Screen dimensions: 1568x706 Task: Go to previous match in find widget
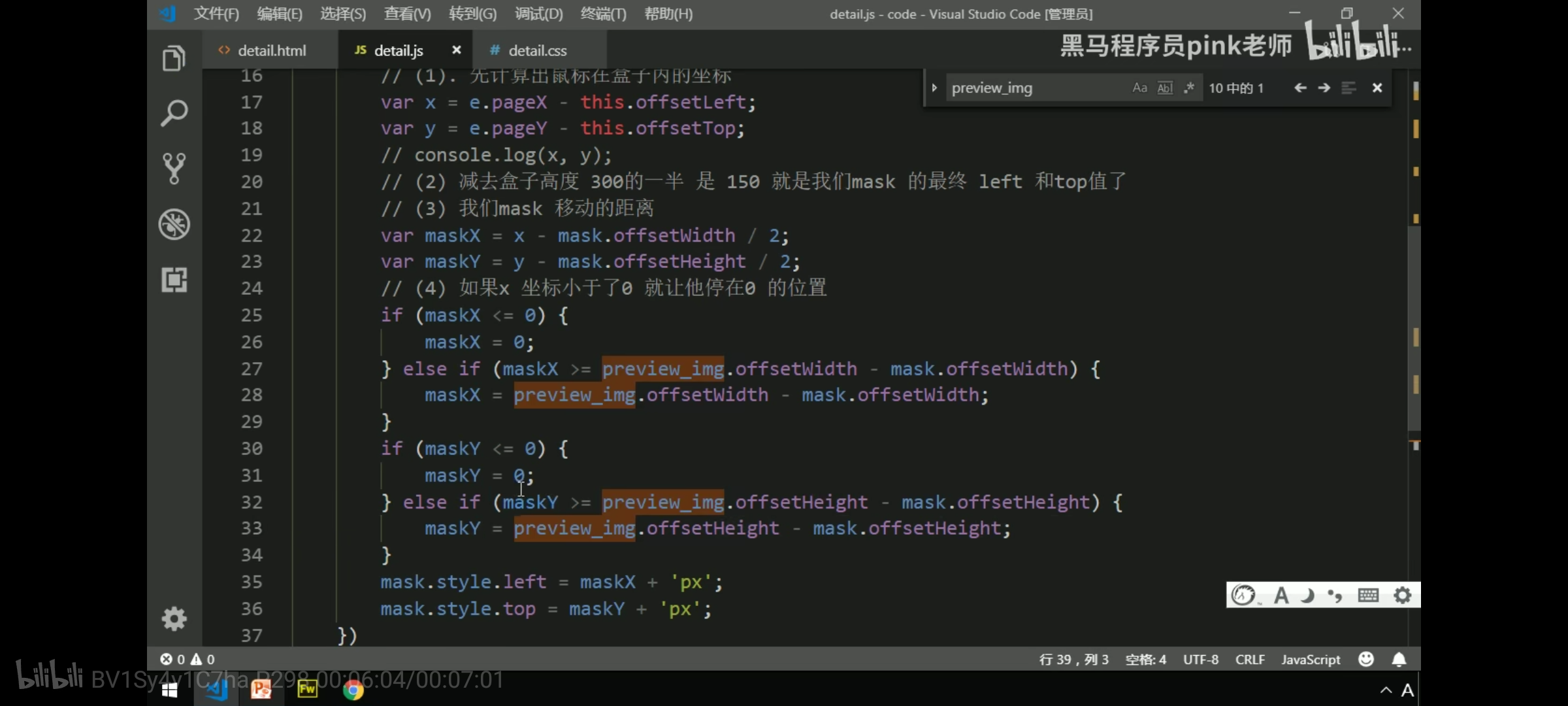[1300, 88]
